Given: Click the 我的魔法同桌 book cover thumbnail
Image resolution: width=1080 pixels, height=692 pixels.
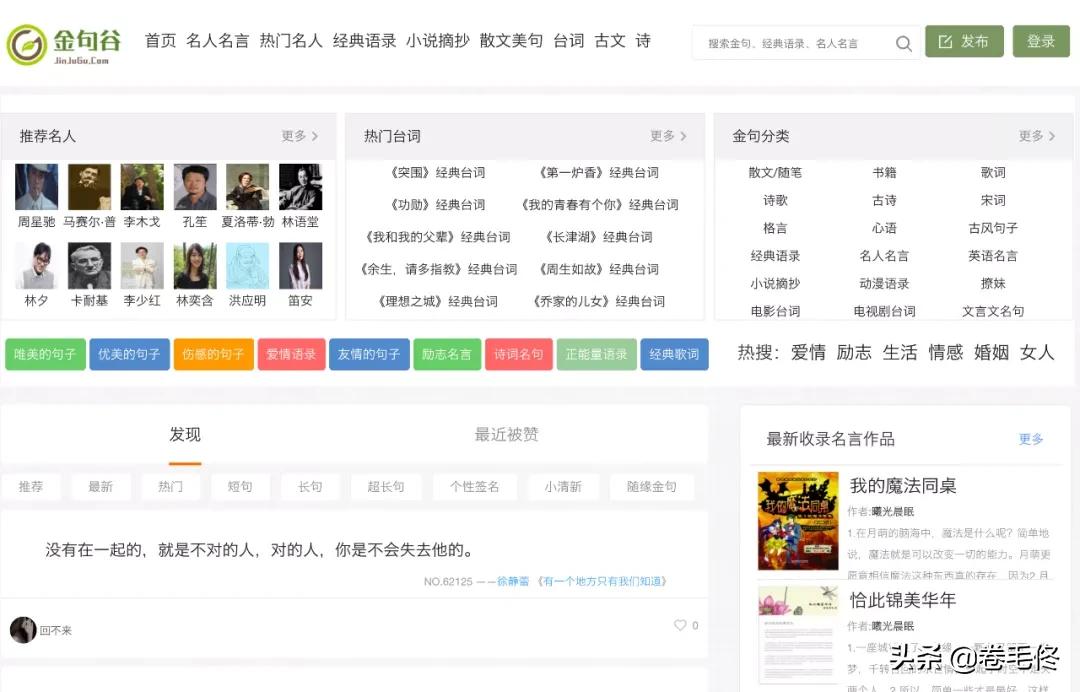Looking at the screenshot, I should point(796,520).
